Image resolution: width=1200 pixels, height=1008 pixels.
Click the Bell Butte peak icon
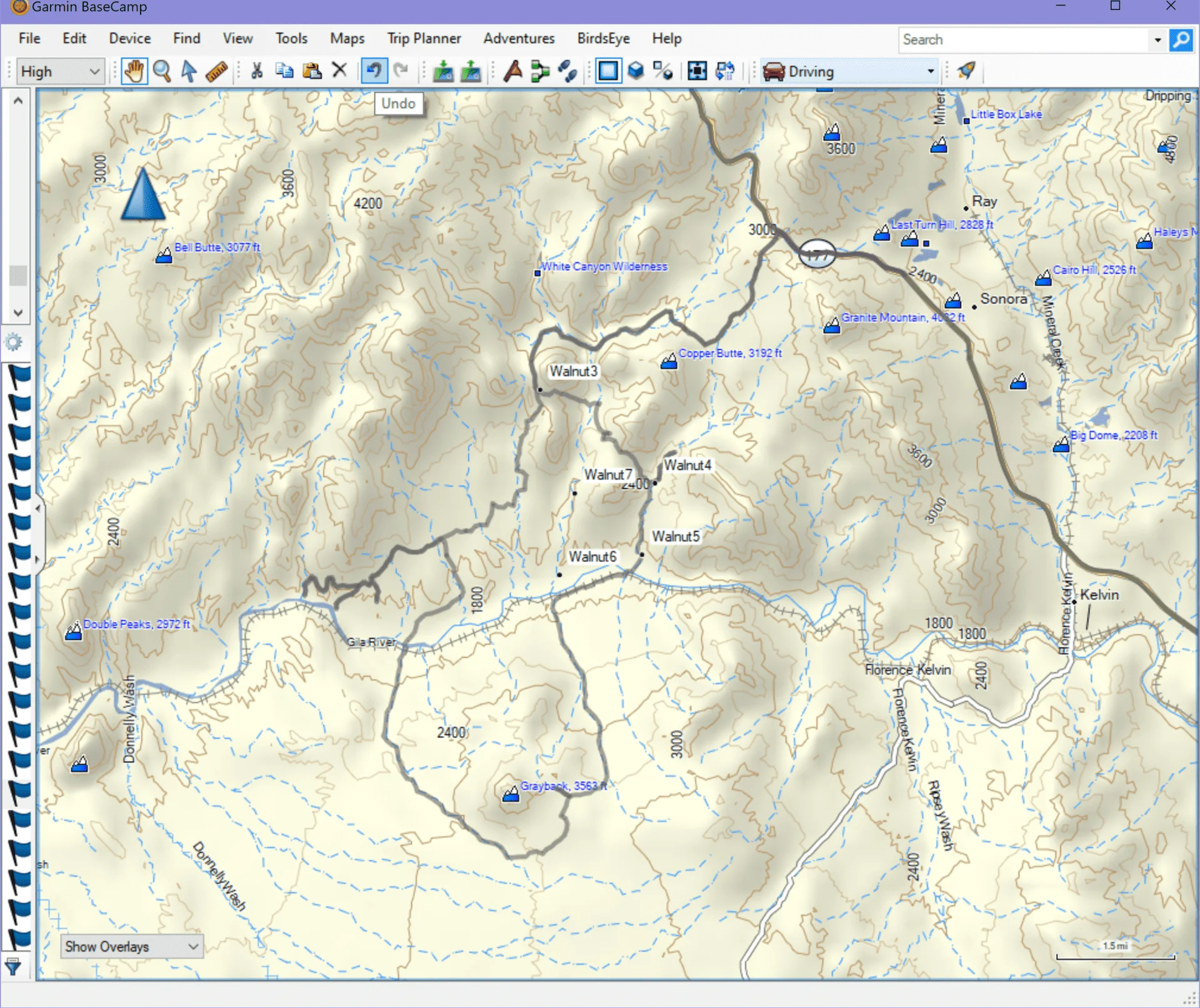pos(164,255)
